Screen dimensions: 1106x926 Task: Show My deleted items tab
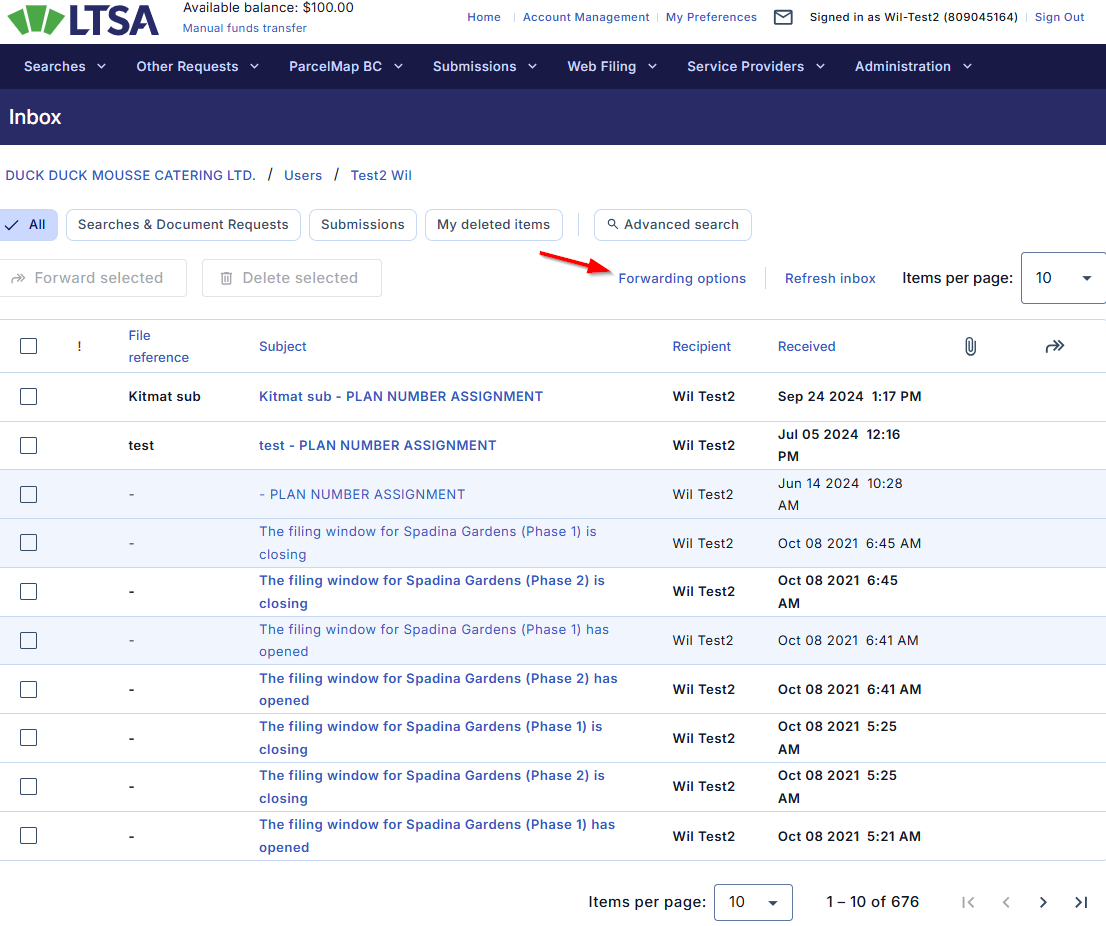pyautogui.click(x=493, y=225)
